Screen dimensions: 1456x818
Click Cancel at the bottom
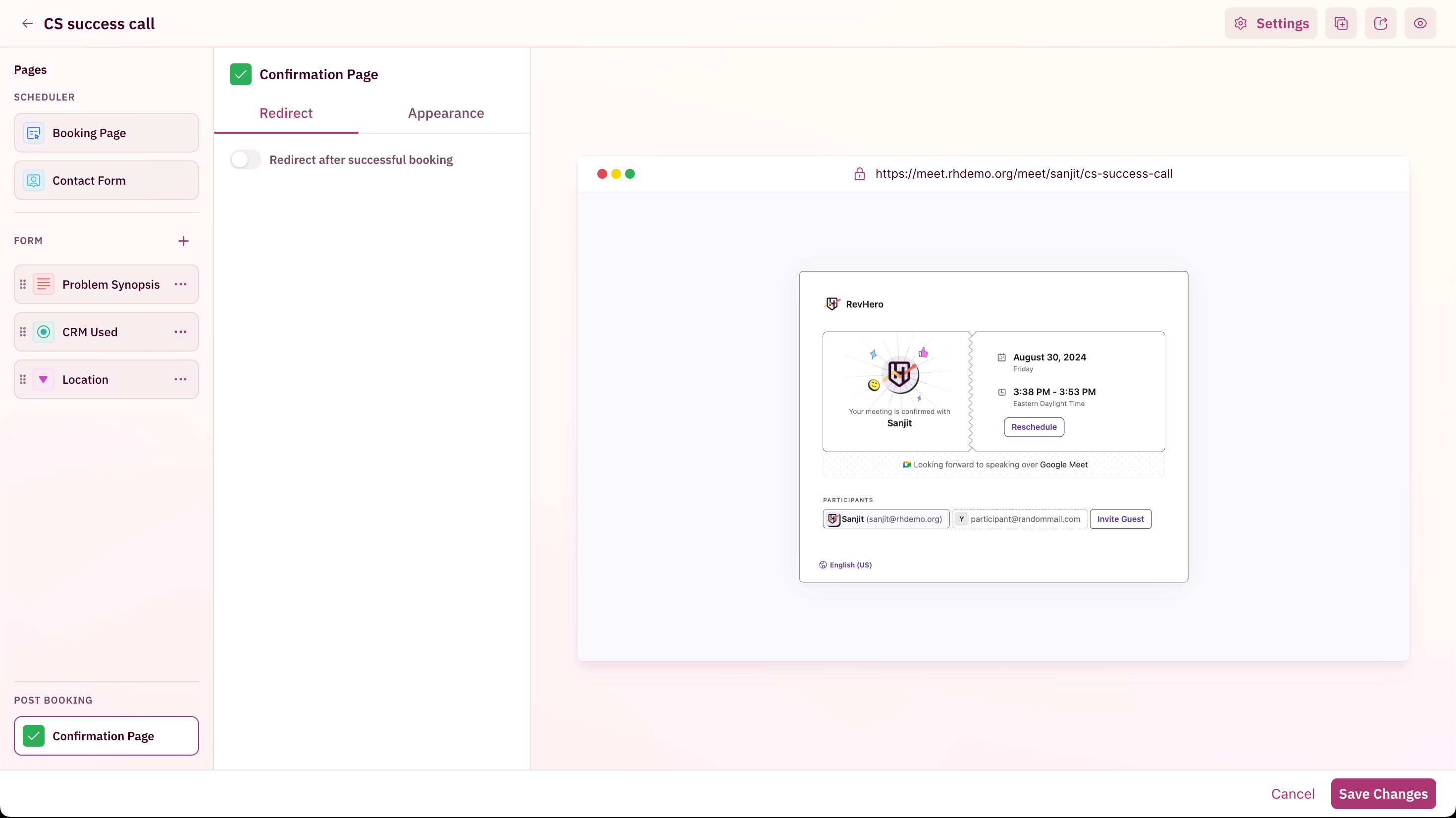1293,794
